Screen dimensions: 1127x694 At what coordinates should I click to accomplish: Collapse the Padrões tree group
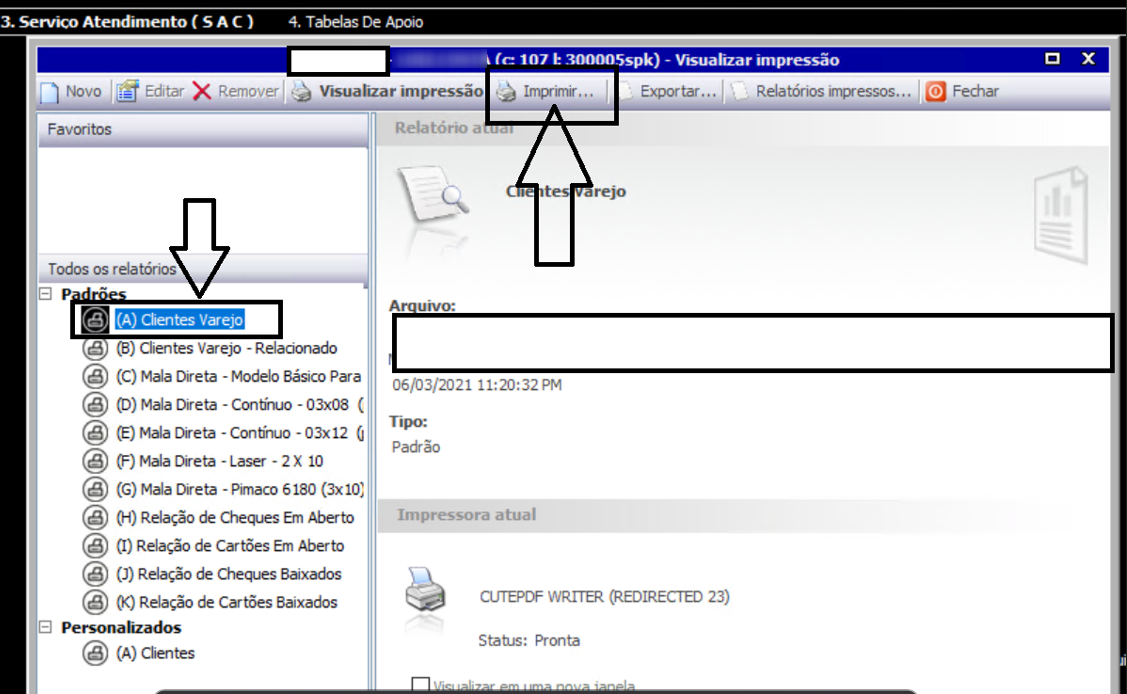pyautogui.click(x=45, y=293)
